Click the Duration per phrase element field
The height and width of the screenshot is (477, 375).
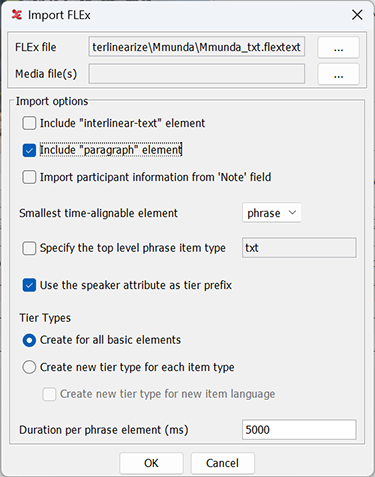tap(299, 430)
